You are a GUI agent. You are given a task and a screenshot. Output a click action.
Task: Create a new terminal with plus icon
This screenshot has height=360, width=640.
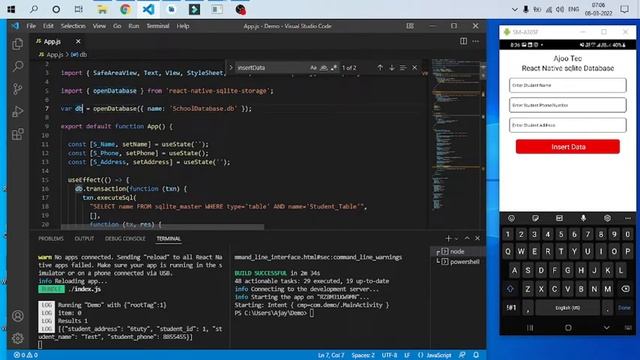pos(448,238)
